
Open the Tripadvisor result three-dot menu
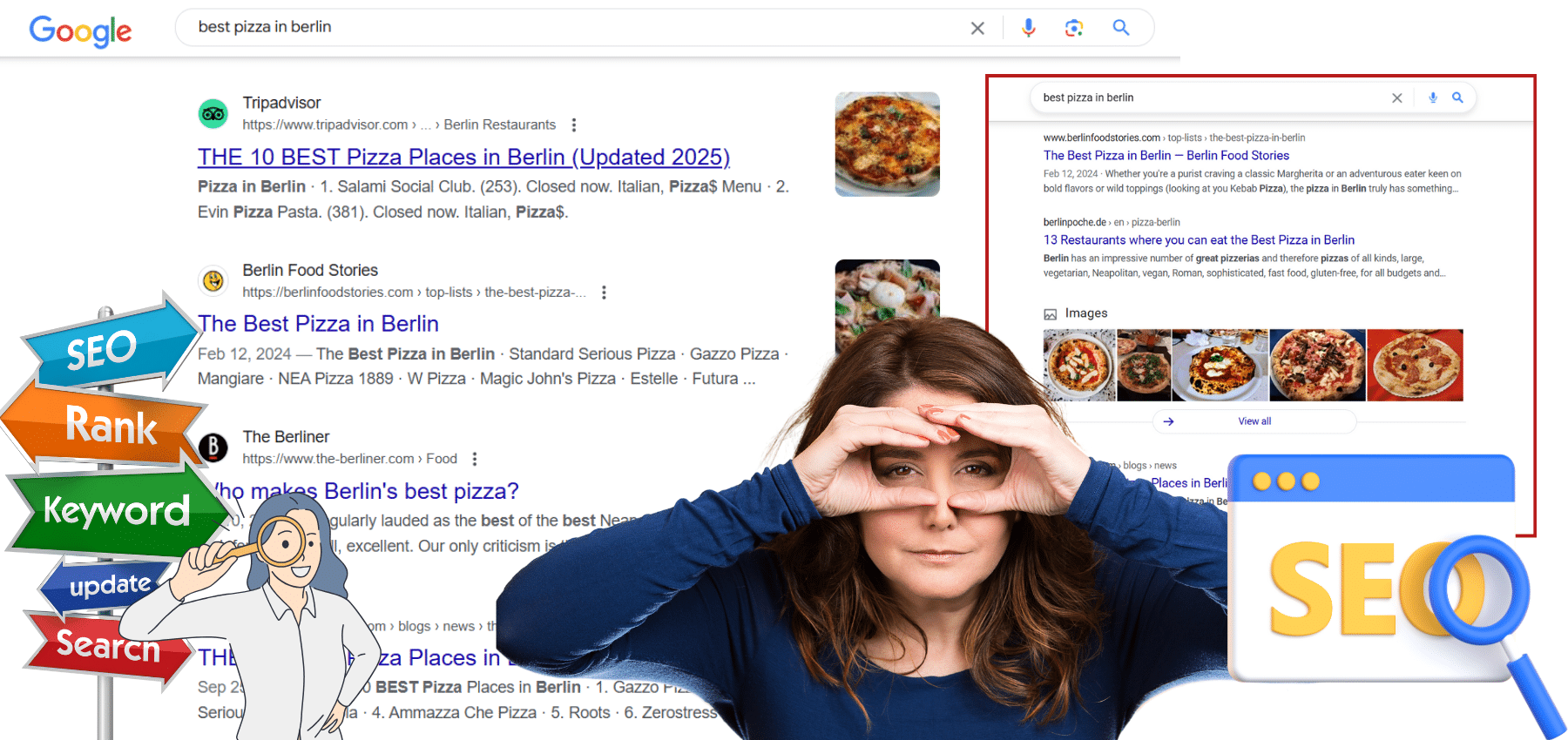coord(573,125)
